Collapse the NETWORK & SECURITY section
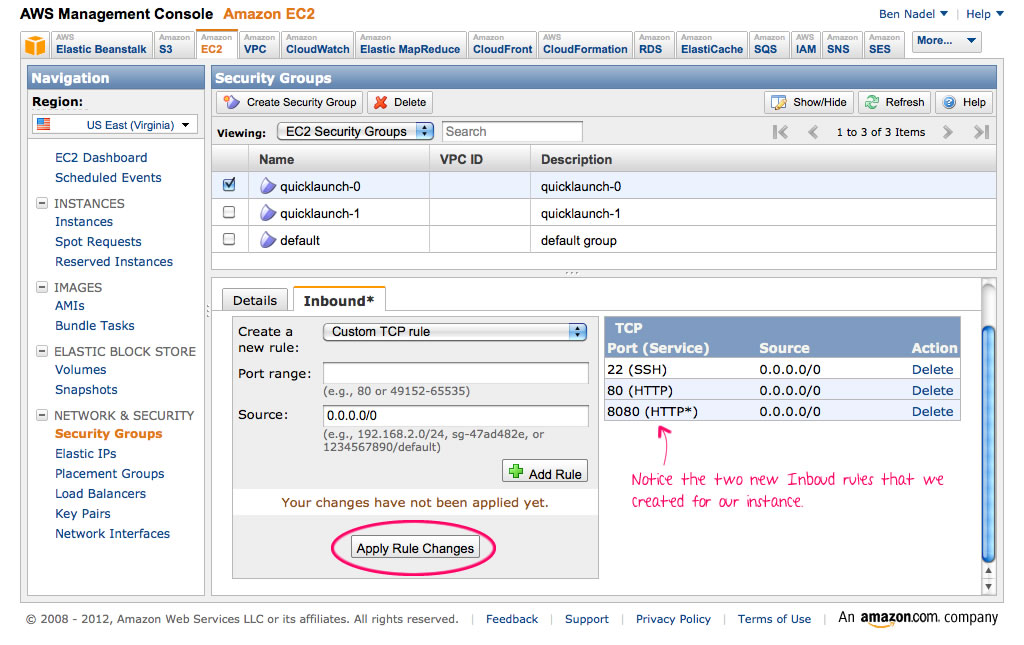 42,415
